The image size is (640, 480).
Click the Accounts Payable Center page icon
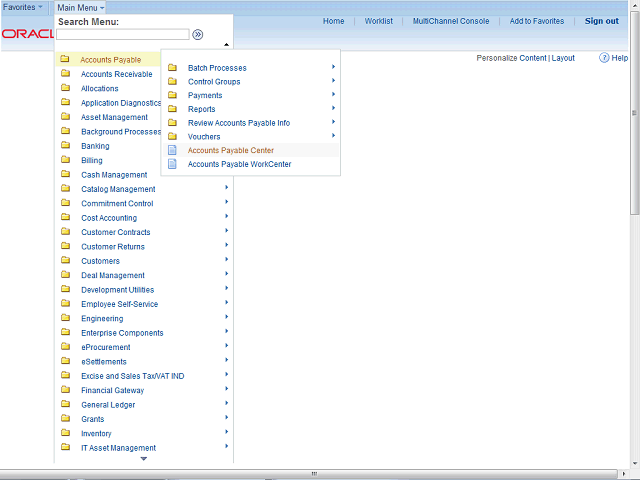172,150
